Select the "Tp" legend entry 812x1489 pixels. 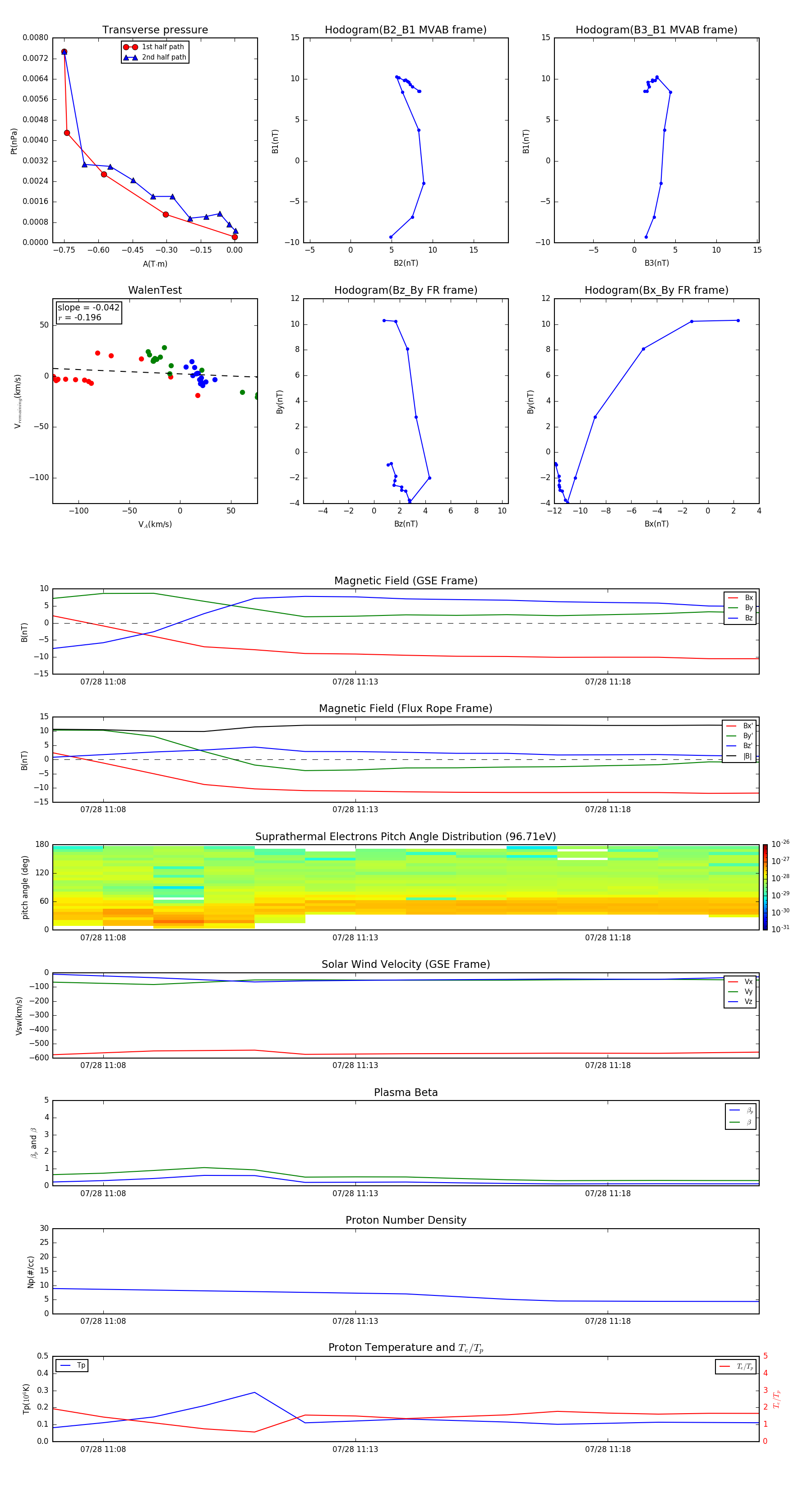click(x=72, y=1365)
